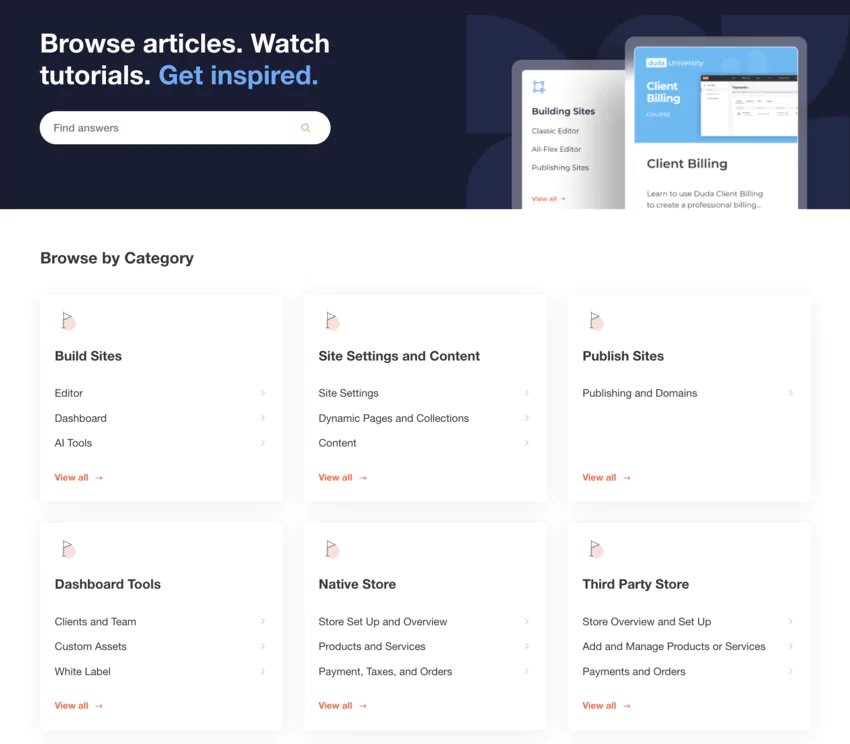Open Dynamic Pages and Collections link
This screenshot has height=744, width=850.
click(x=394, y=418)
